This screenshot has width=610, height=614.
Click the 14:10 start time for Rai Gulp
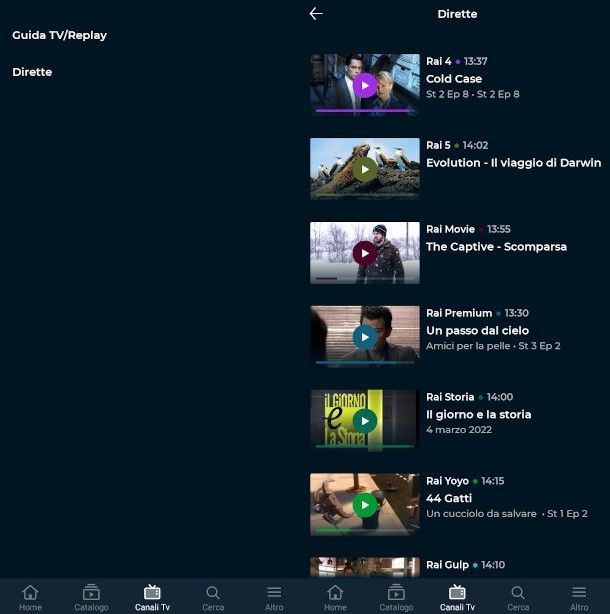[493, 565]
